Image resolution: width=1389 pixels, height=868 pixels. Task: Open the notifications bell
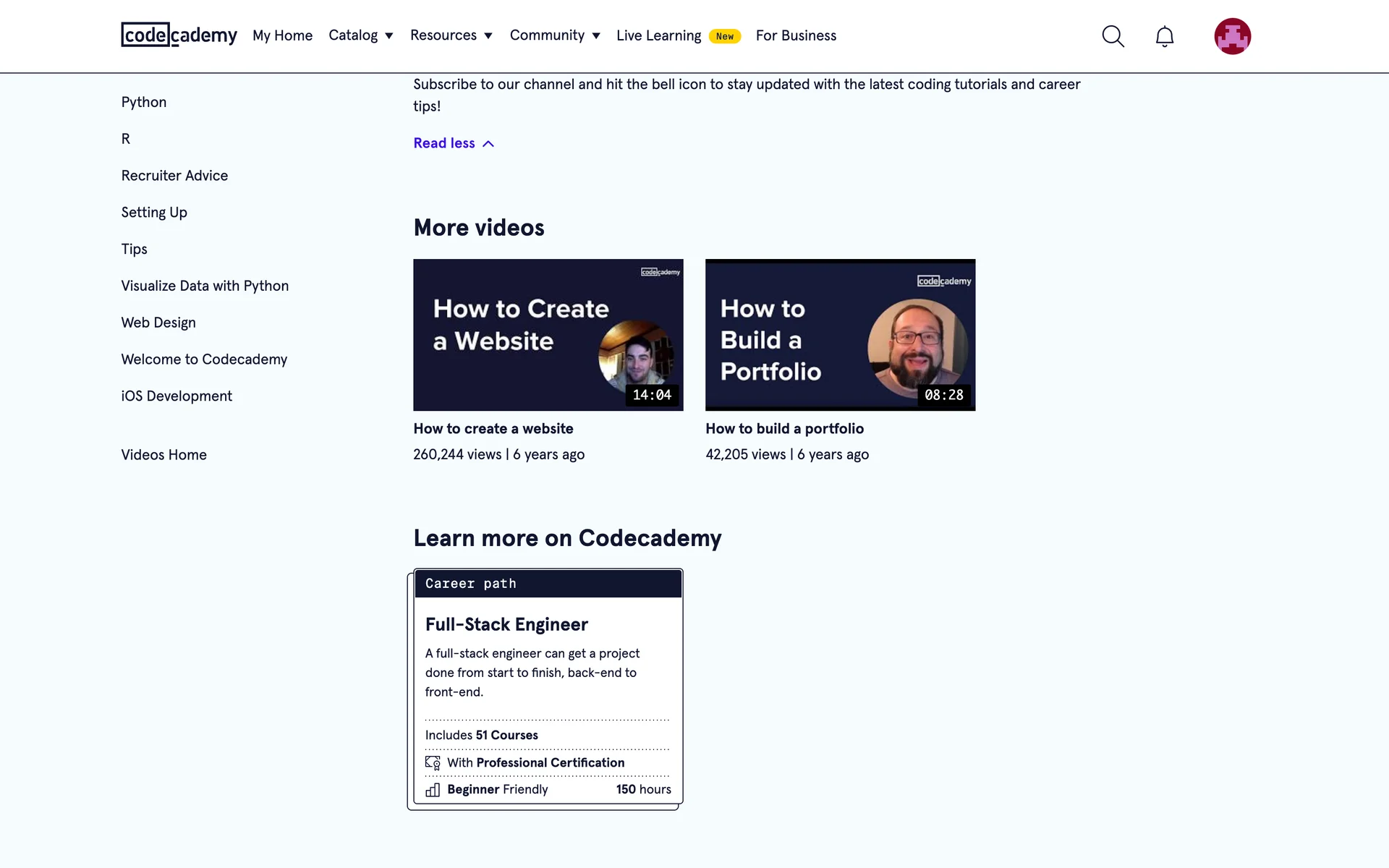pyautogui.click(x=1164, y=36)
